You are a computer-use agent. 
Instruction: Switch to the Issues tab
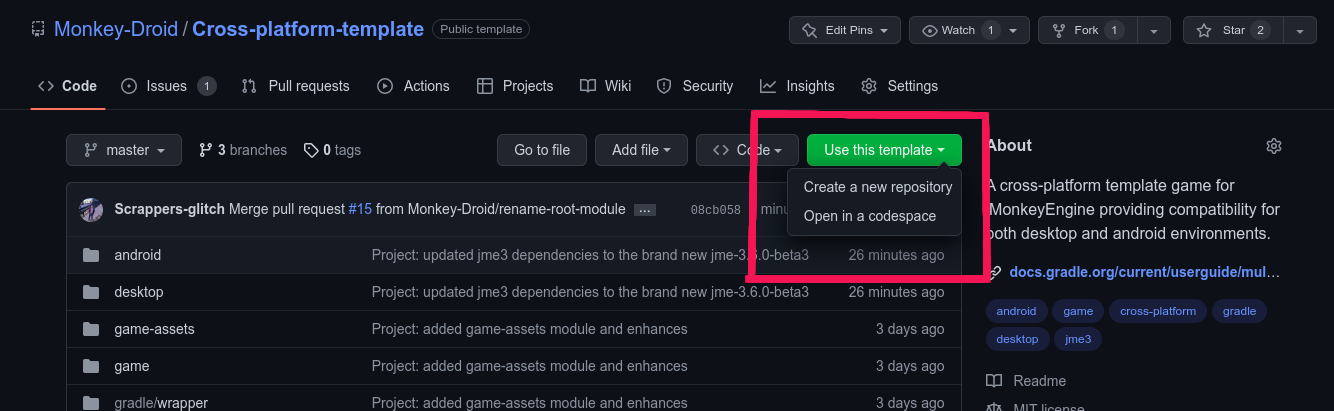168,86
